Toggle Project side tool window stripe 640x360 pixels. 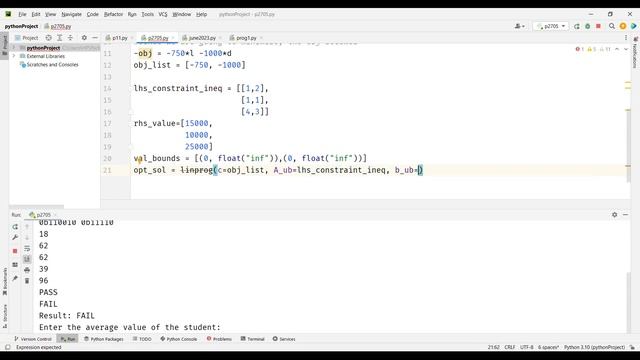[5, 46]
